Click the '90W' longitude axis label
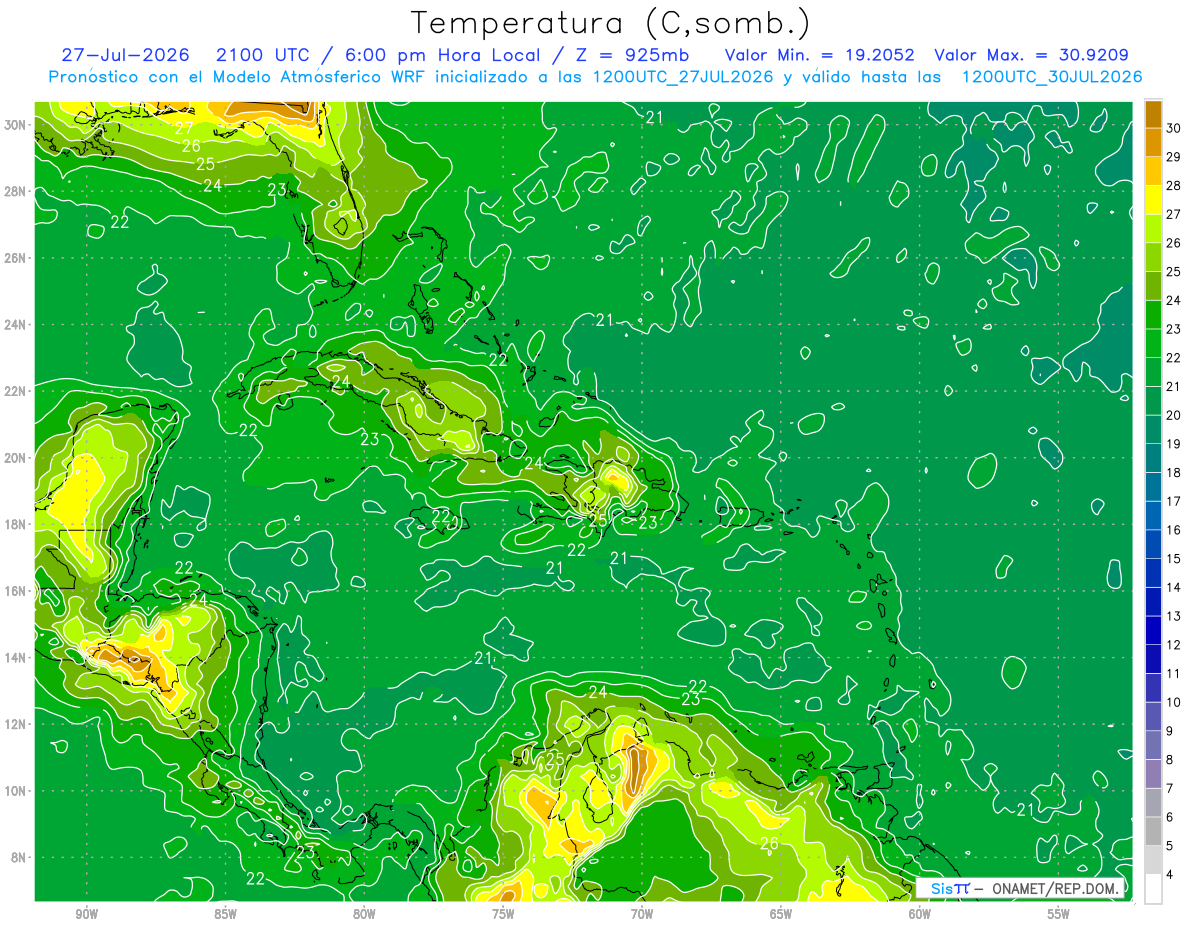1200x927 pixels. click(x=86, y=914)
